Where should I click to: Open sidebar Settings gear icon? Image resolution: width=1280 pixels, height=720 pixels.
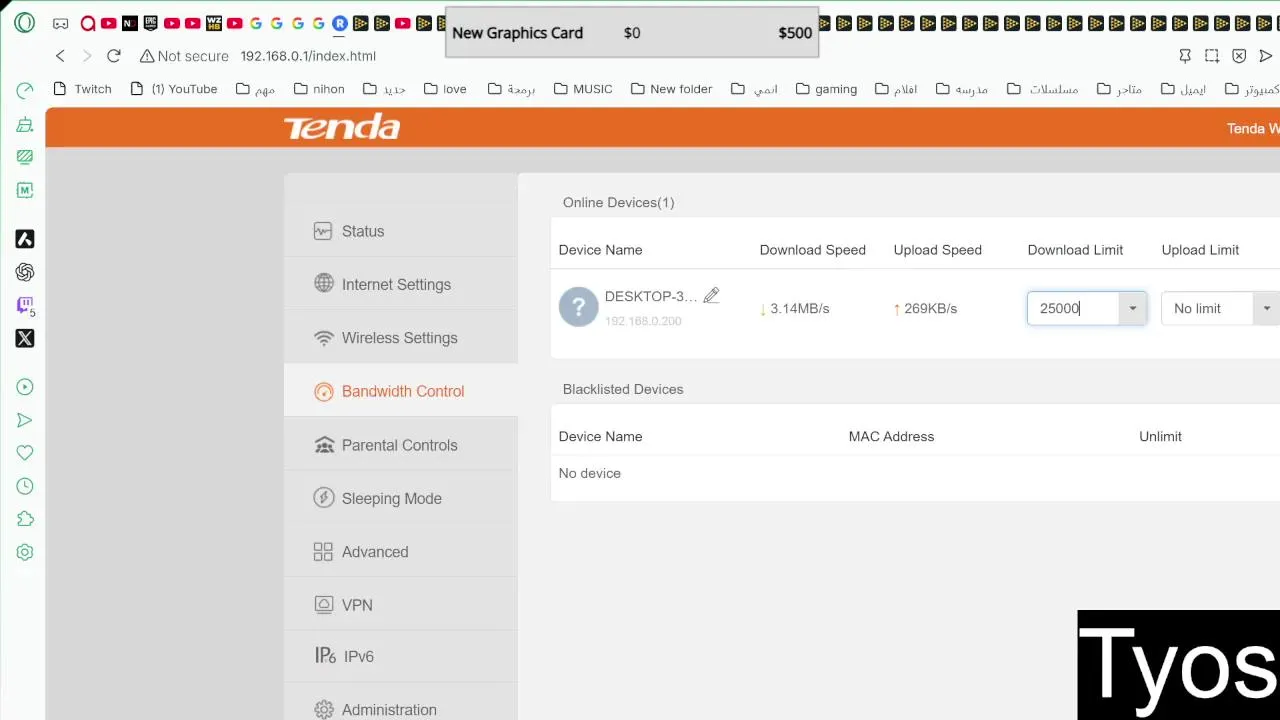coord(25,552)
